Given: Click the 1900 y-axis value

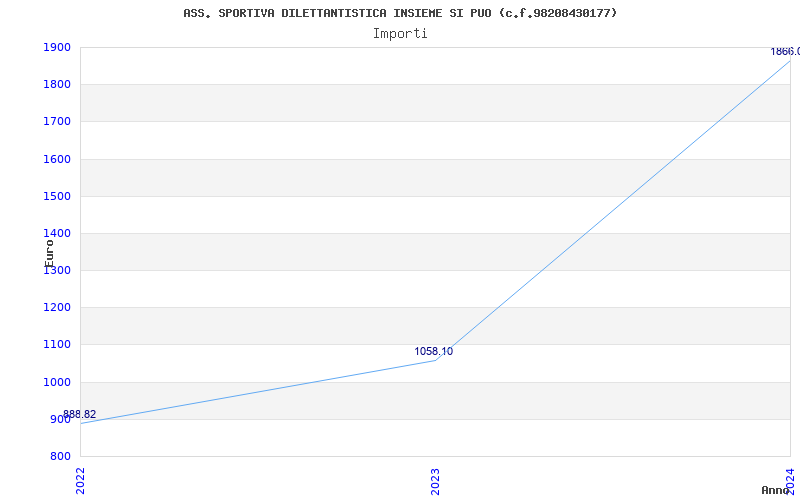Looking at the screenshot, I should click(57, 47).
